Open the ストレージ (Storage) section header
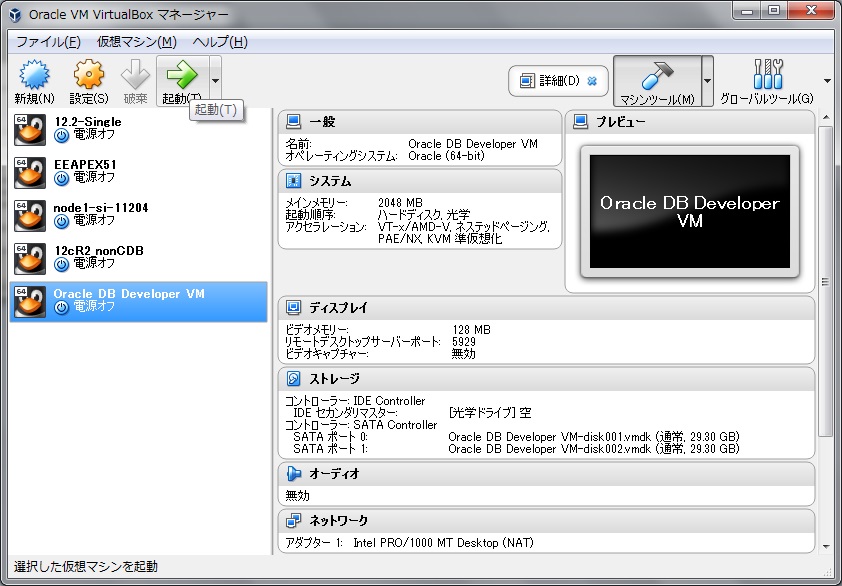The image size is (842, 586). coord(546,379)
